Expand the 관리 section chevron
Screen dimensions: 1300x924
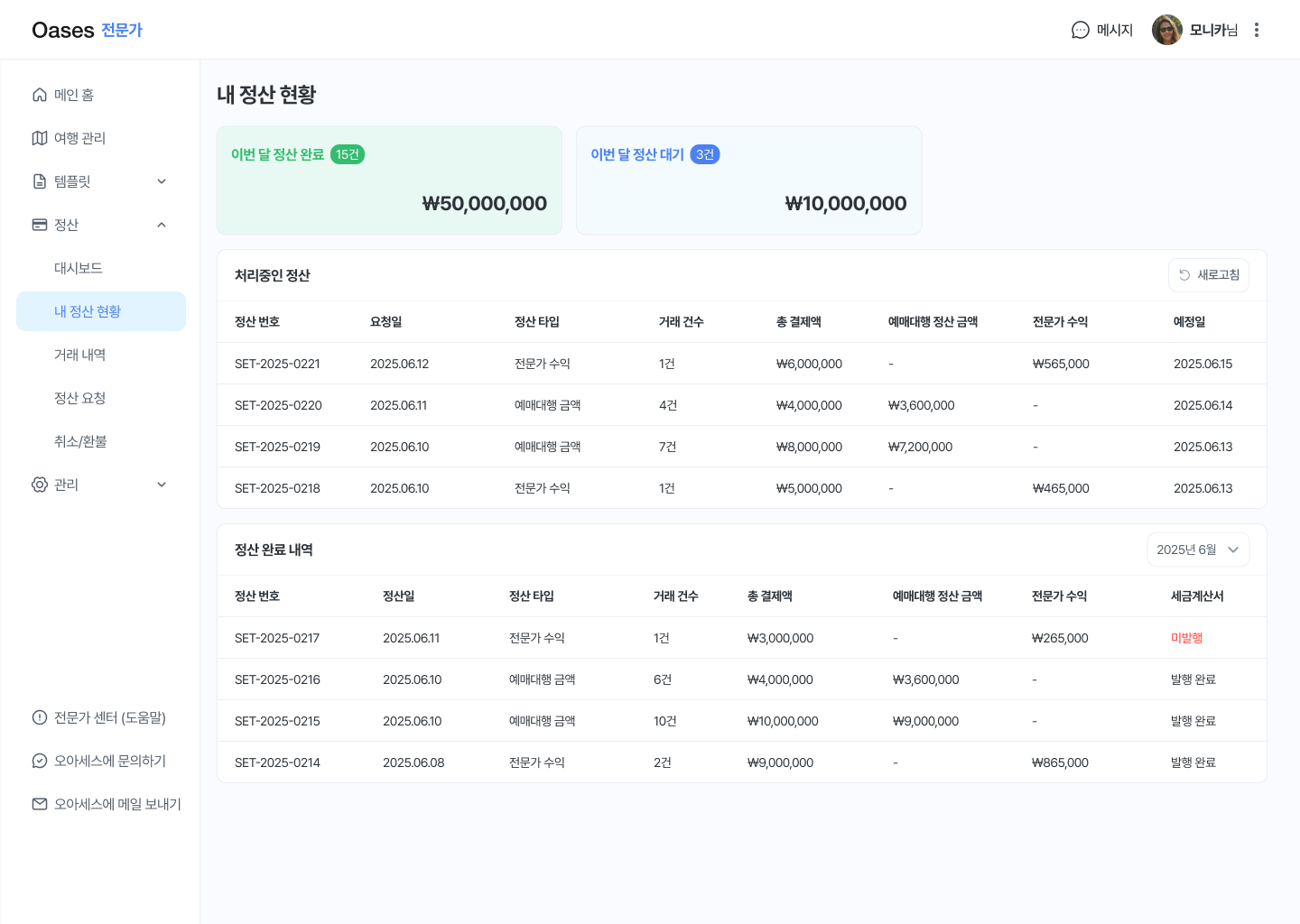point(162,485)
